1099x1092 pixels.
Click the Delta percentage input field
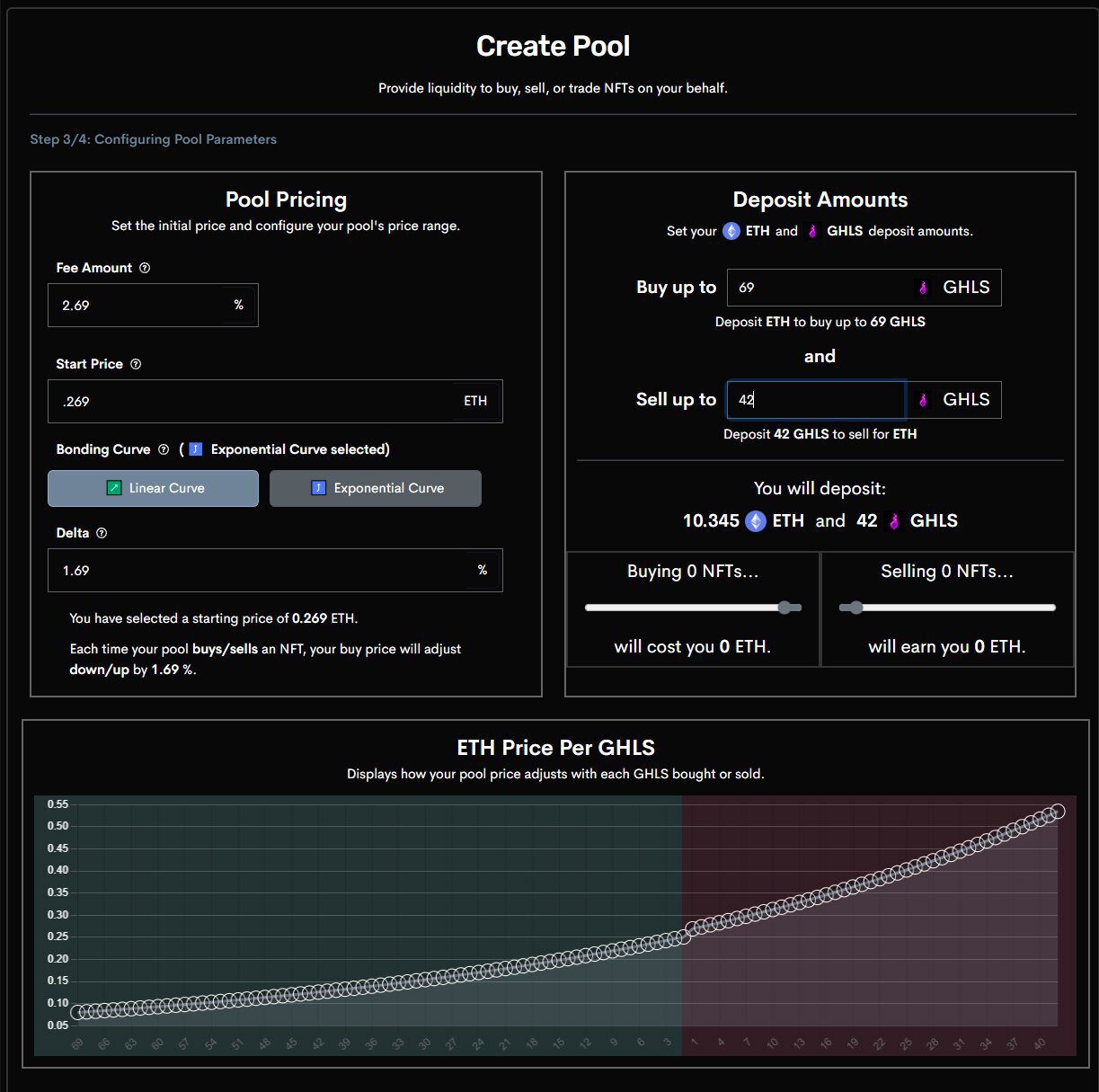click(x=261, y=571)
